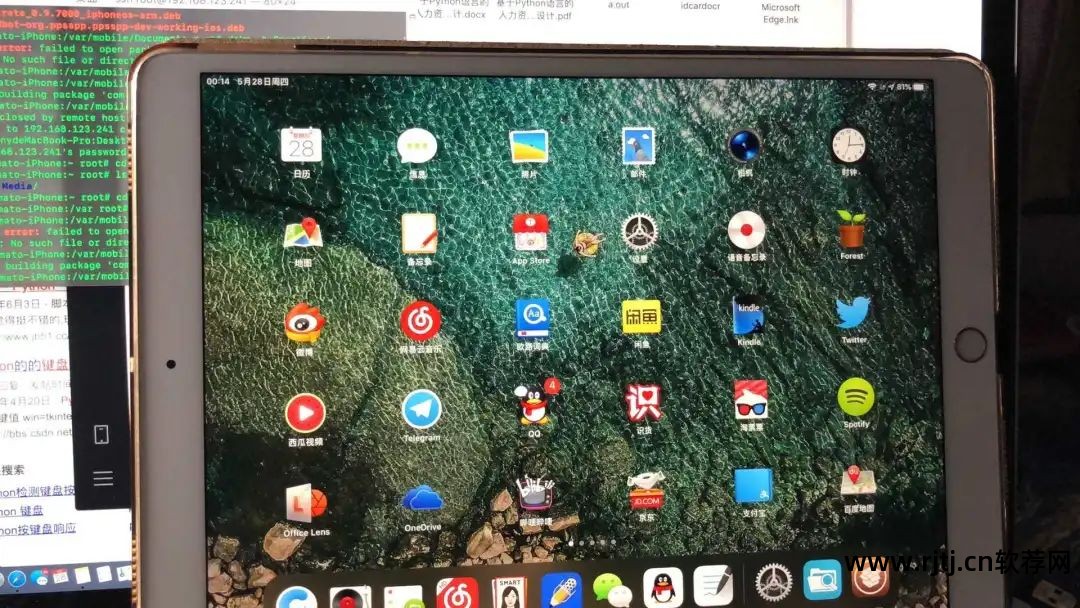Open the record player app in dock

click(350, 596)
